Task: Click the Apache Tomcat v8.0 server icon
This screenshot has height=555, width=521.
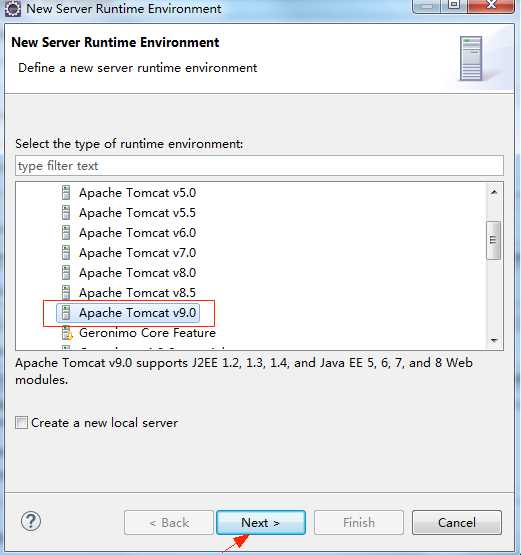Action: (66, 273)
